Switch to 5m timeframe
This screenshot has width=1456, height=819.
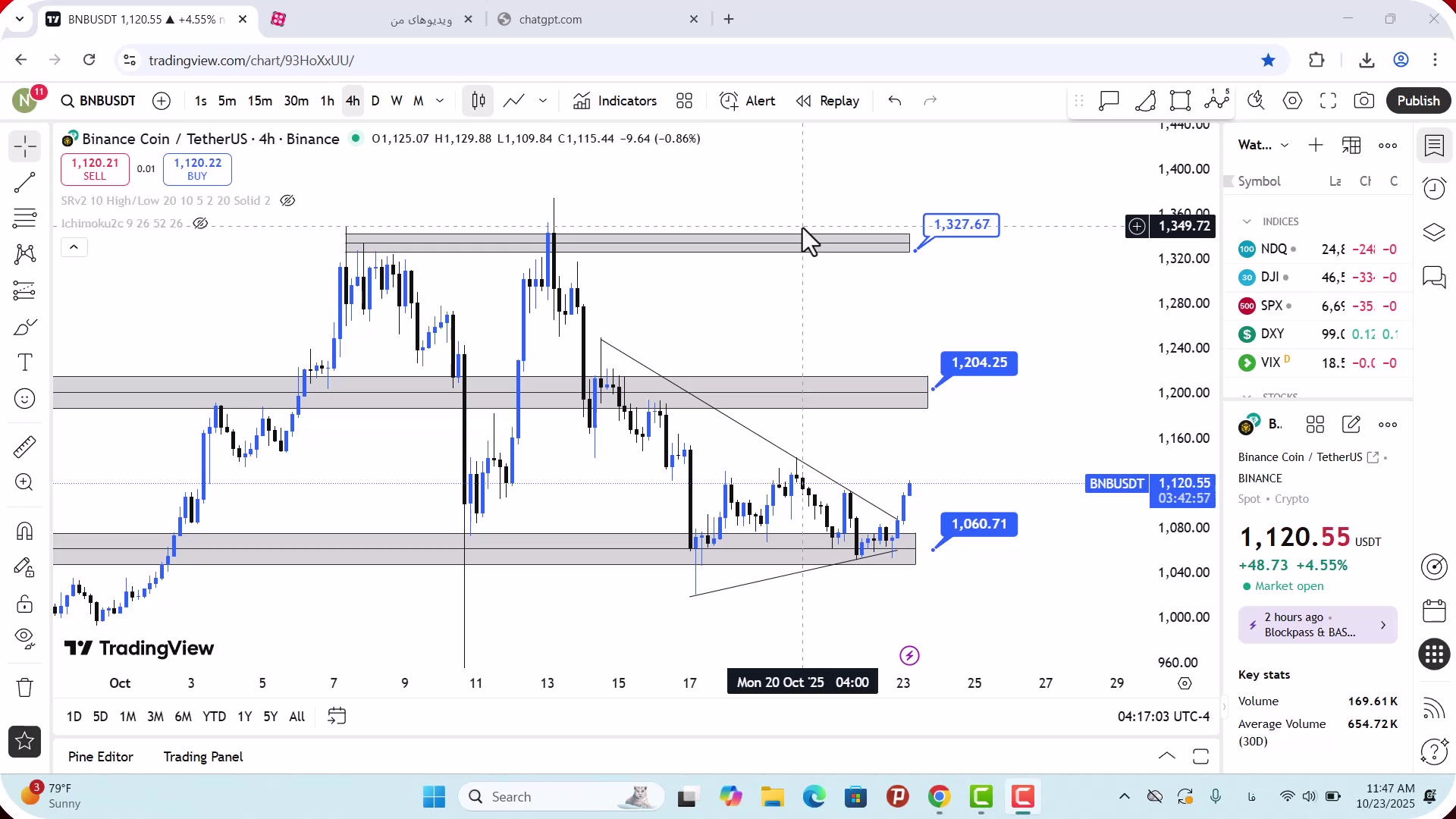pyautogui.click(x=227, y=101)
